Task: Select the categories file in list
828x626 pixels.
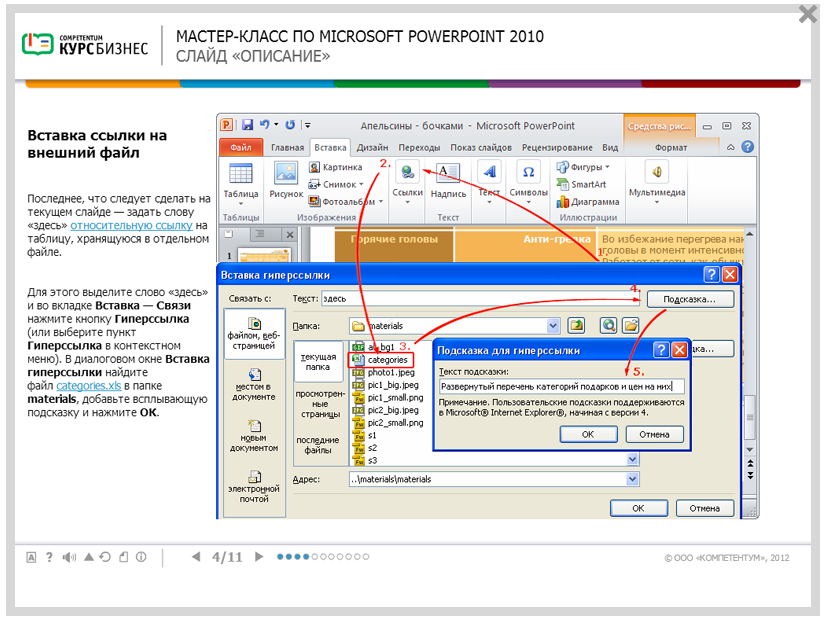Action: click(381, 360)
